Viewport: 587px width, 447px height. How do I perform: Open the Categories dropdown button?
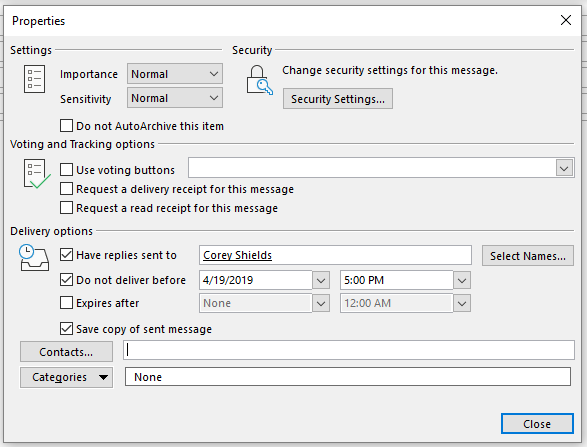click(x=66, y=377)
